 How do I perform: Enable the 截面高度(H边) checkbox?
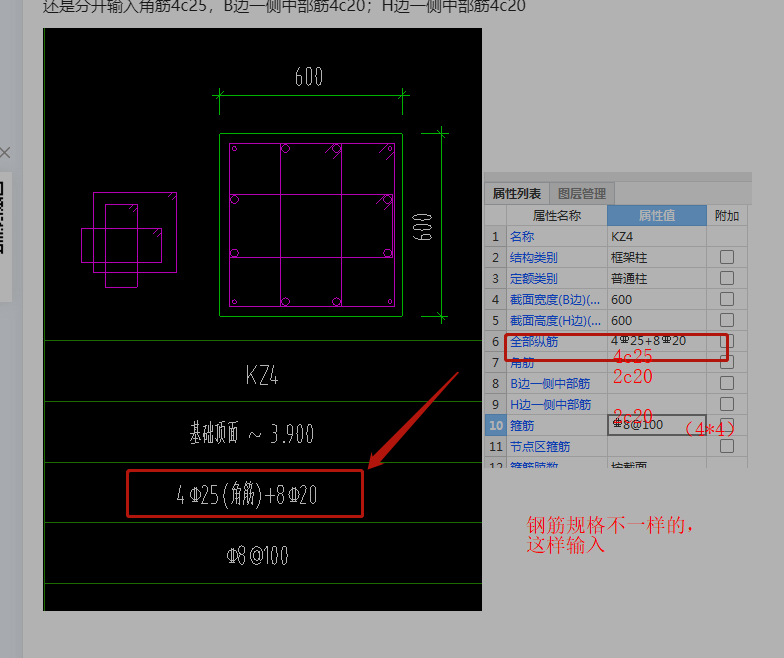click(x=726, y=320)
